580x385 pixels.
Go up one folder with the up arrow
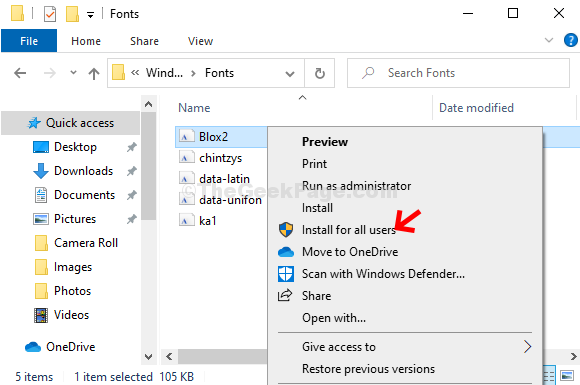pyautogui.click(x=94, y=74)
